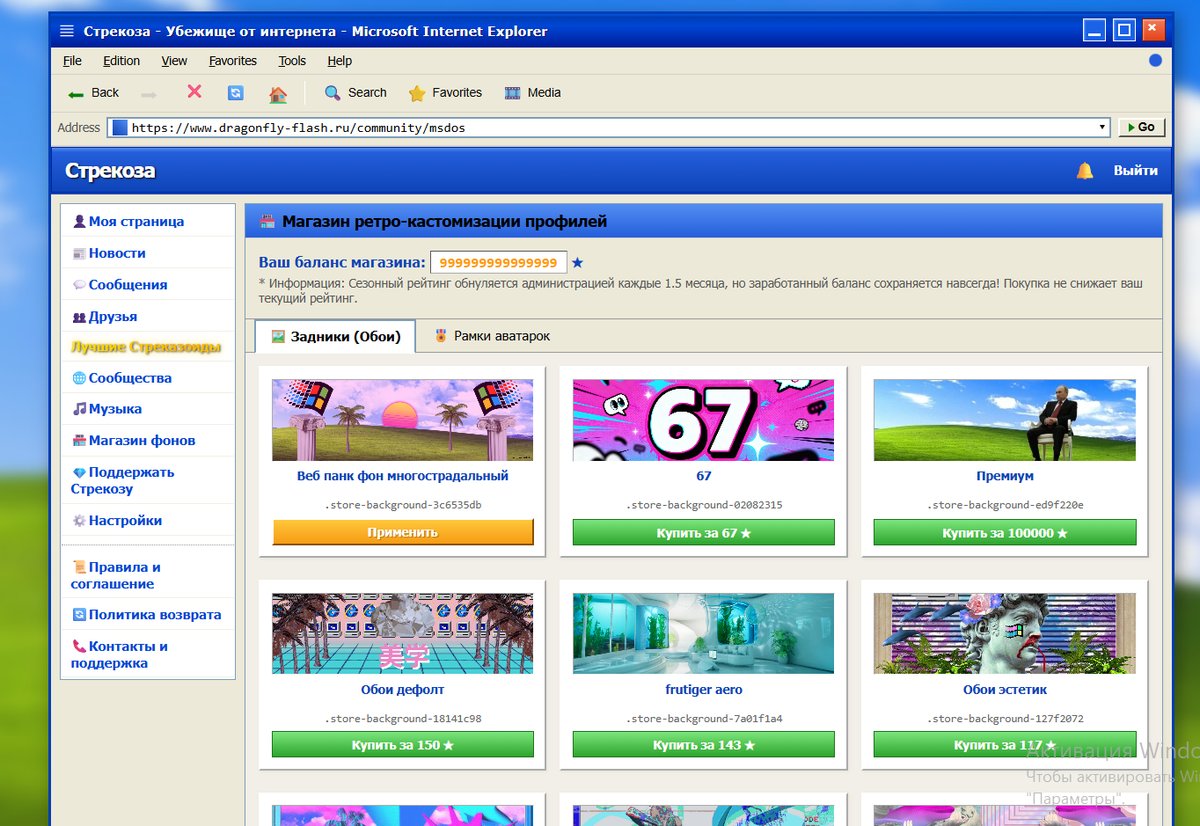Click the Премиум background thumbnail

click(1005, 420)
